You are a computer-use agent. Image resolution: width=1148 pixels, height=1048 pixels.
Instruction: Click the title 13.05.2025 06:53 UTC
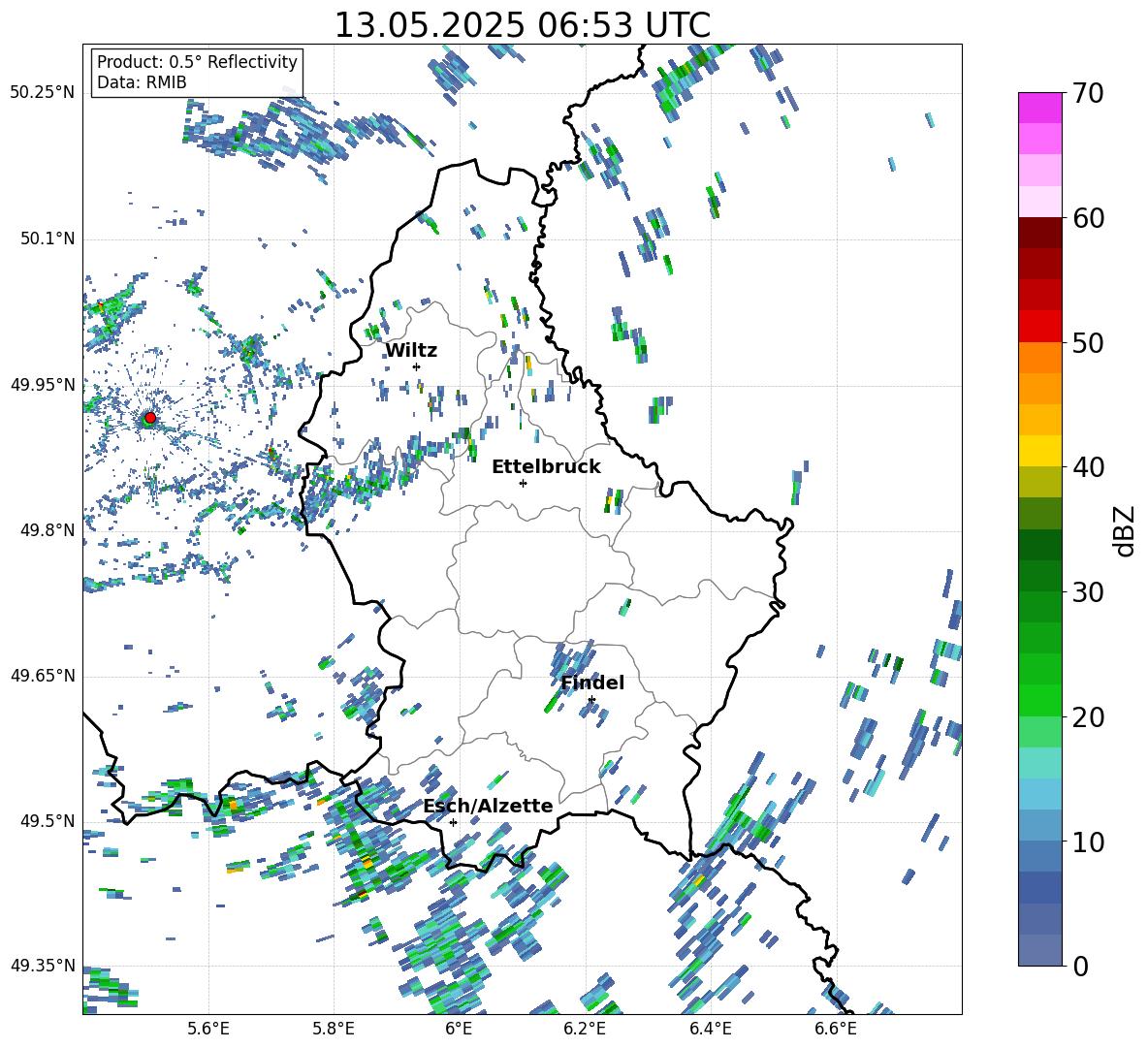coord(523,25)
